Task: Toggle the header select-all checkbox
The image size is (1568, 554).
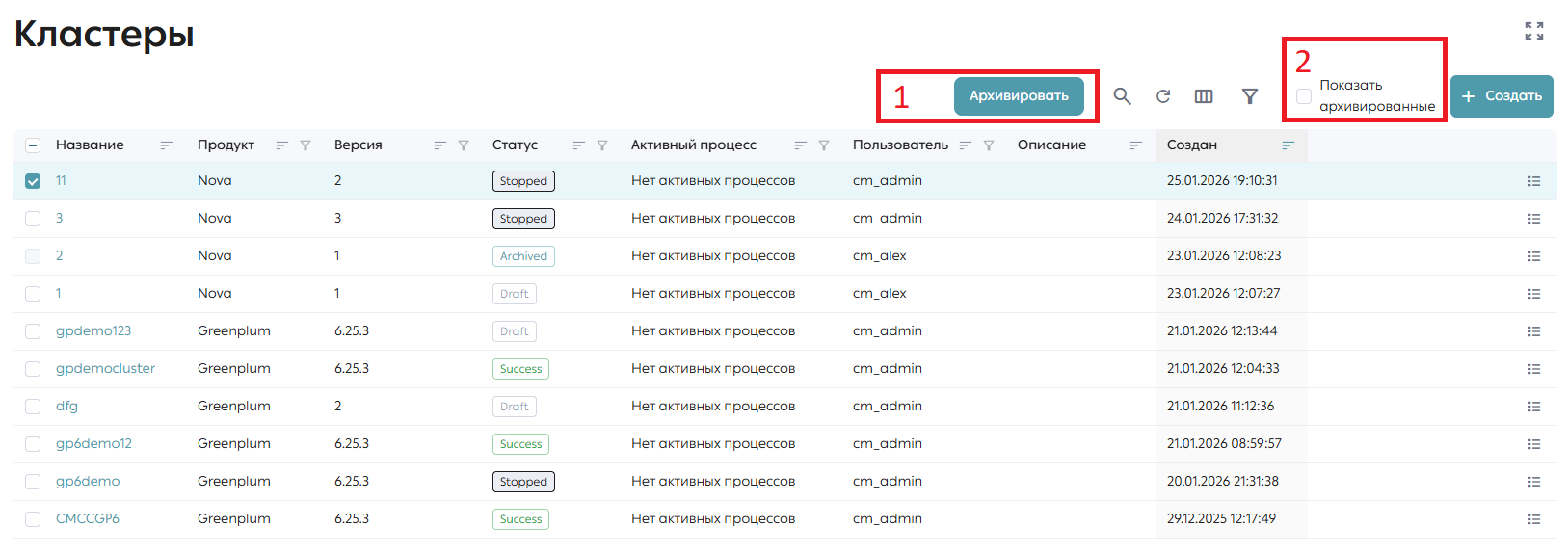Action: [x=33, y=145]
